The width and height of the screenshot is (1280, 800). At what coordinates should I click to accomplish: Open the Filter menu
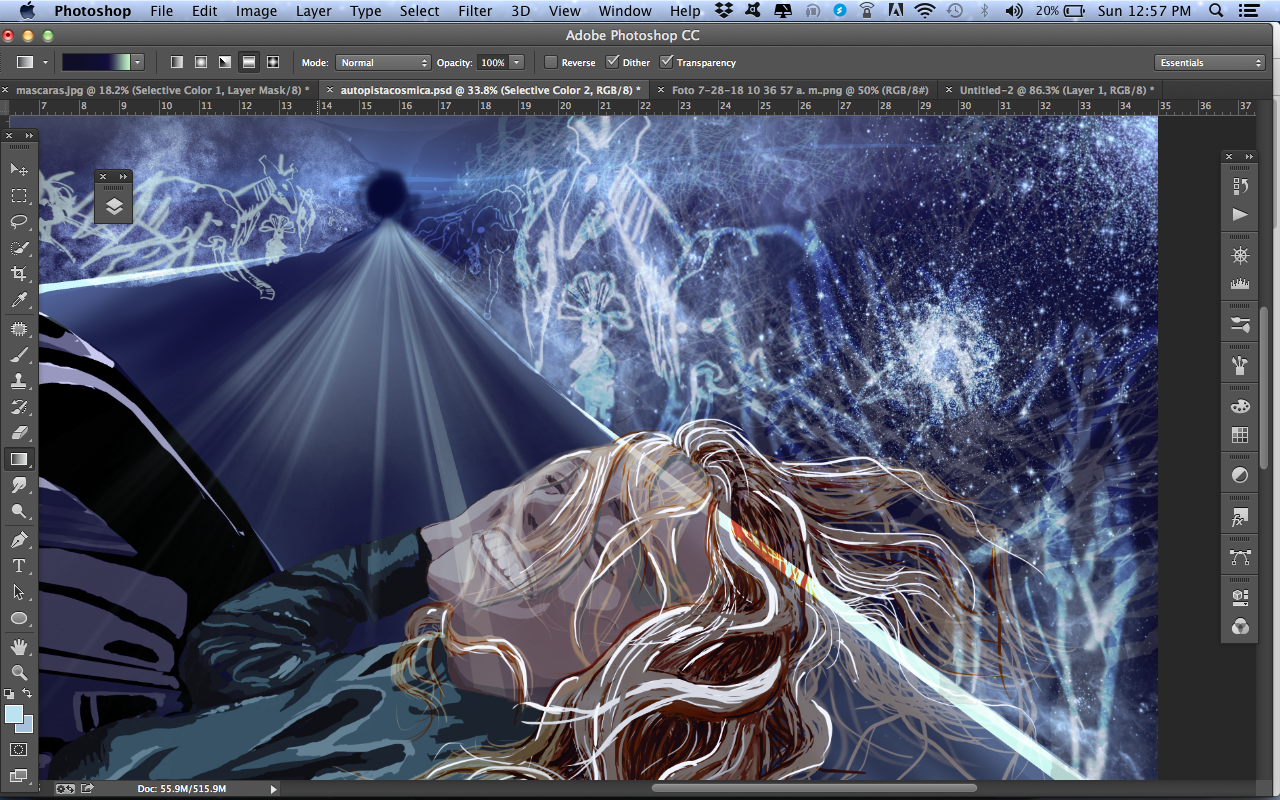point(475,11)
